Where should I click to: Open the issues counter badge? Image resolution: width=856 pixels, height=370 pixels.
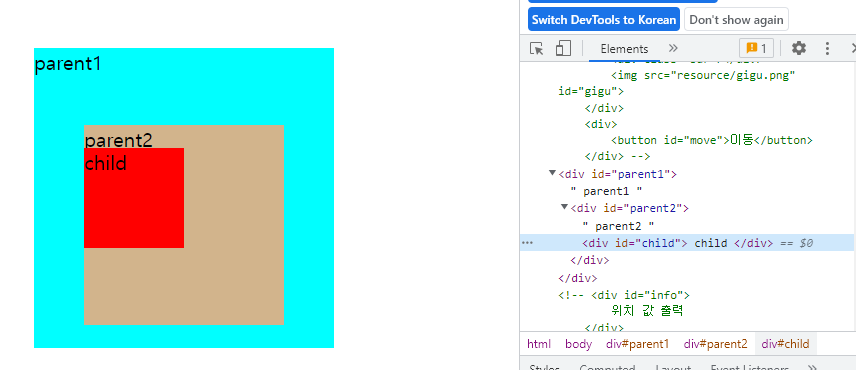(x=756, y=48)
